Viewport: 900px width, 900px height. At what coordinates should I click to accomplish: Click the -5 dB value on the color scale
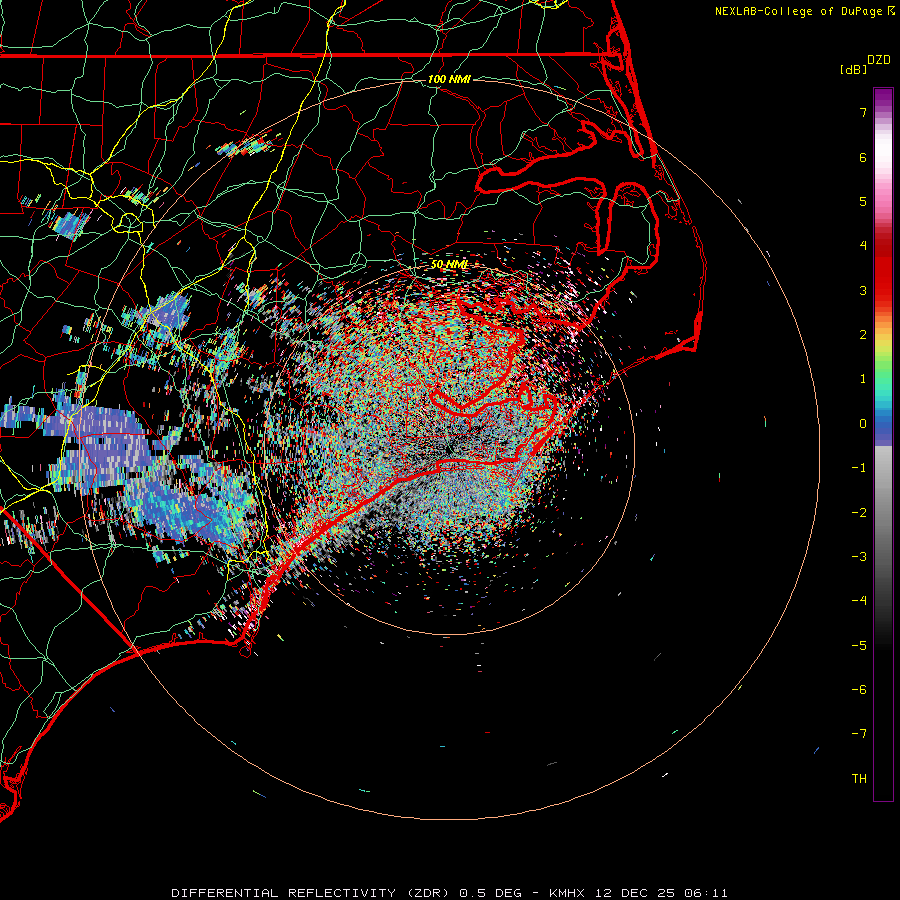pyautogui.click(x=859, y=646)
